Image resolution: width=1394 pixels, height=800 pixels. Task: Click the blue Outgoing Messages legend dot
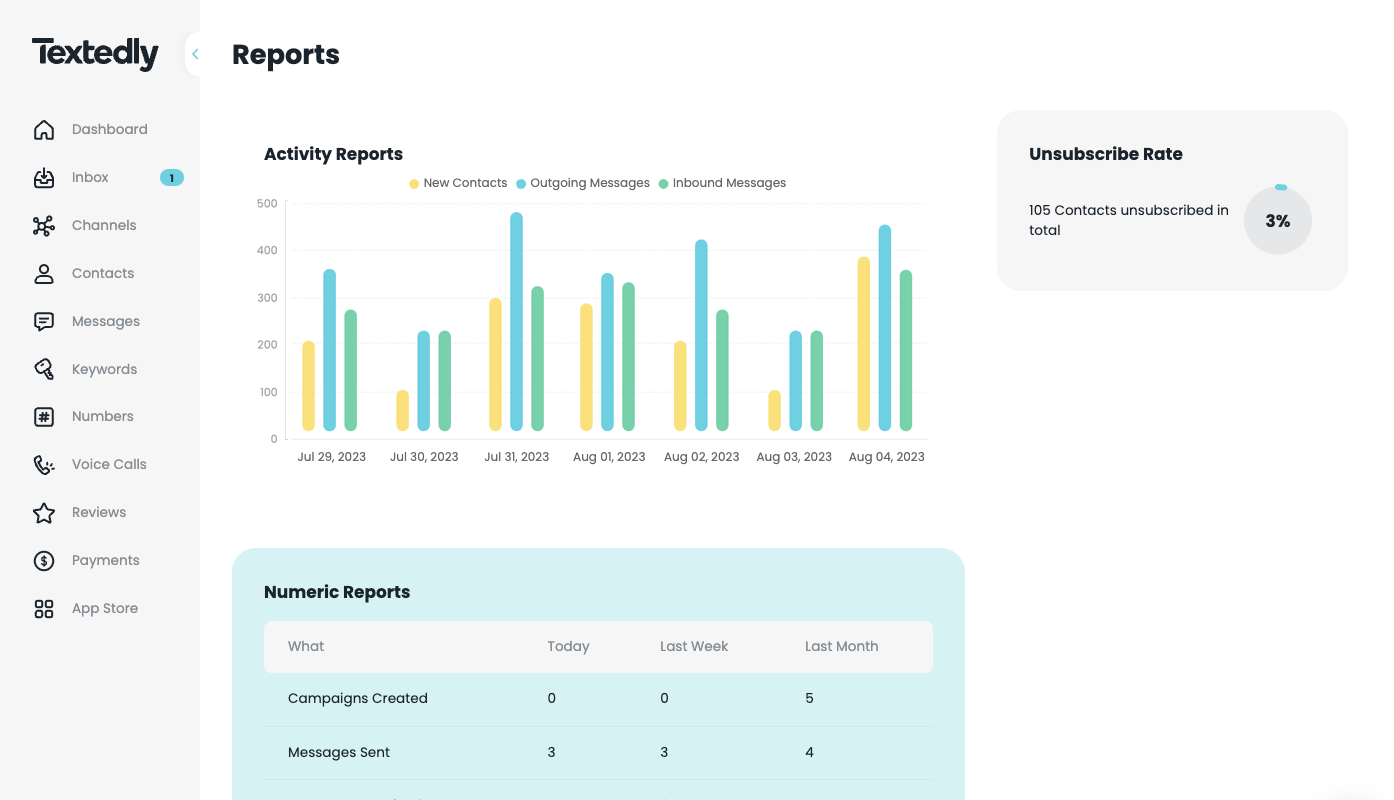tap(521, 184)
